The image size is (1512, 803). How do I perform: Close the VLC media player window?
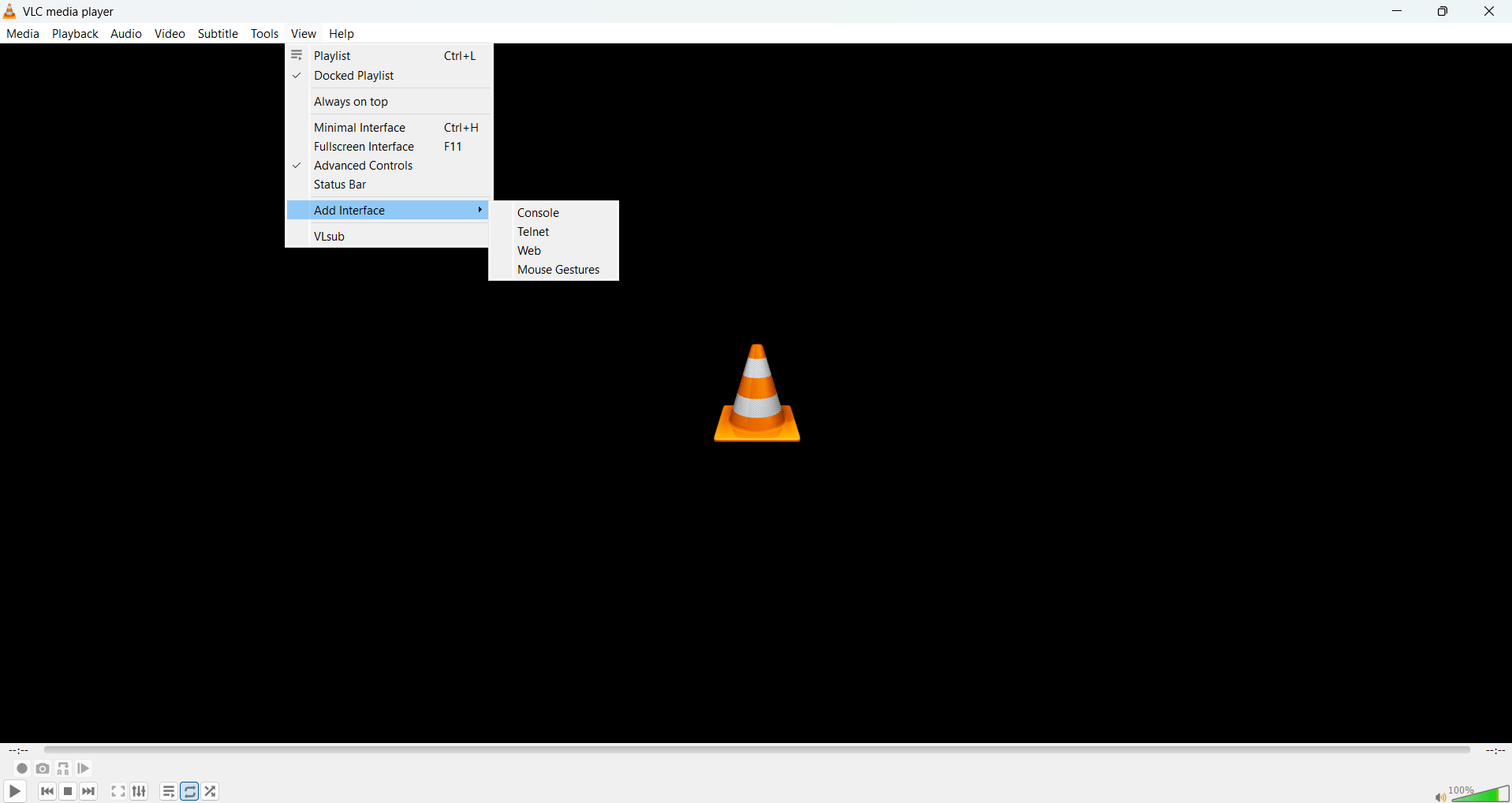[1489, 11]
